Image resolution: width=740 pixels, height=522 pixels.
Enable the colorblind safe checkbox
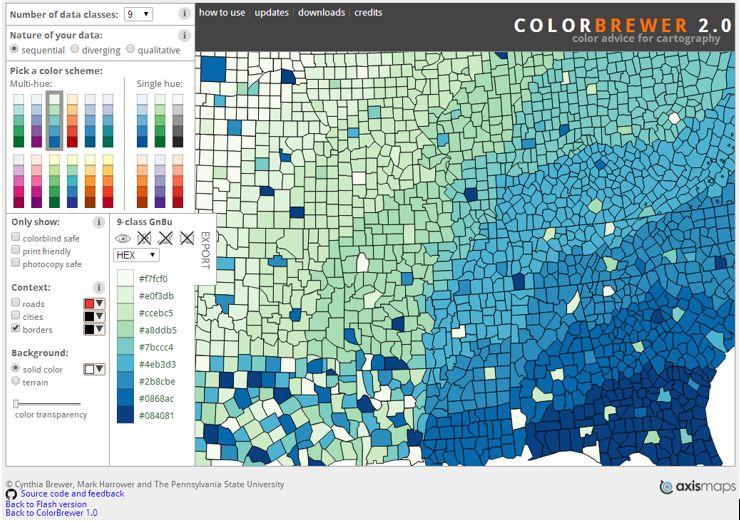pos(16,237)
